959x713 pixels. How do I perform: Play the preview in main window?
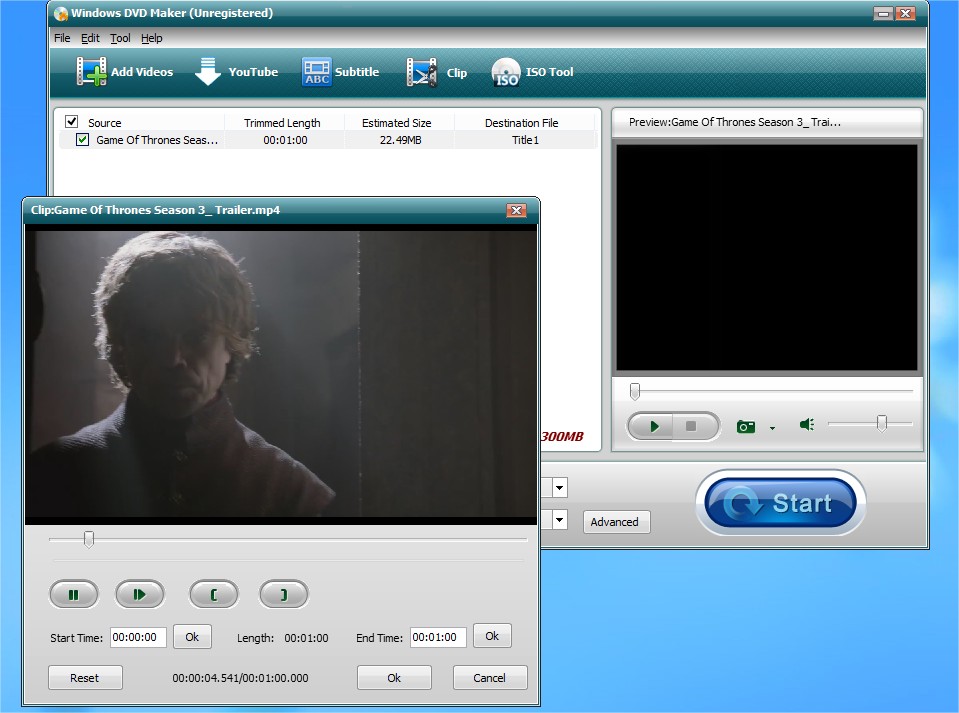[x=652, y=426]
